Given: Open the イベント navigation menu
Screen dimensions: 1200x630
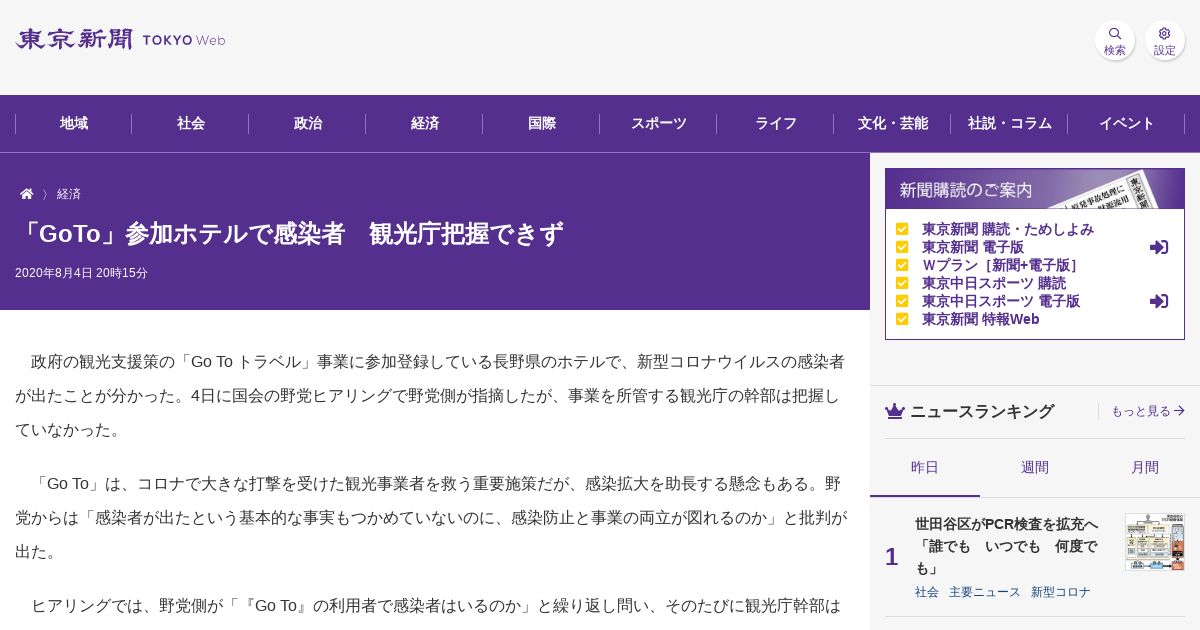Looking at the screenshot, I should tap(1127, 123).
